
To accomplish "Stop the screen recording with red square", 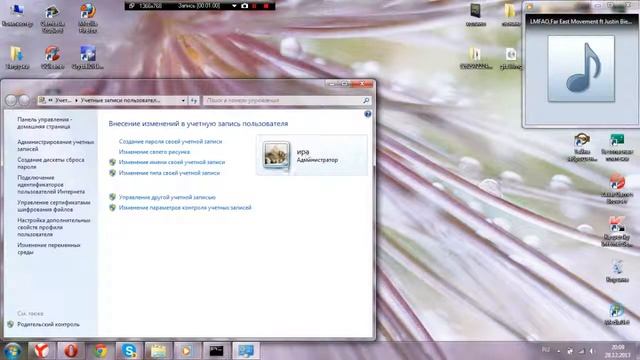I will [266, 6].
